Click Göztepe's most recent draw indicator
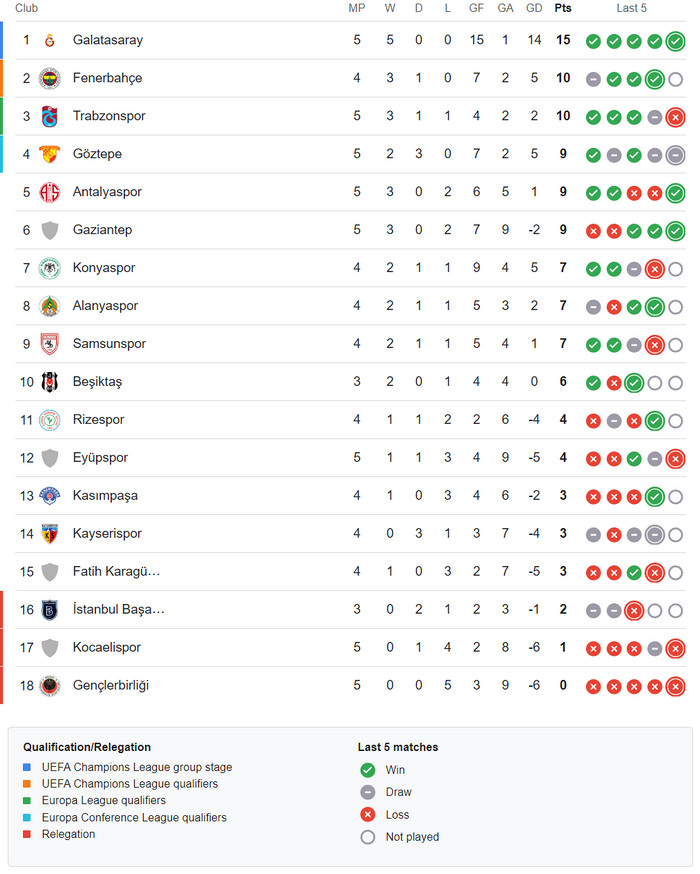Screen dimensions: 700x874 click(675, 156)
